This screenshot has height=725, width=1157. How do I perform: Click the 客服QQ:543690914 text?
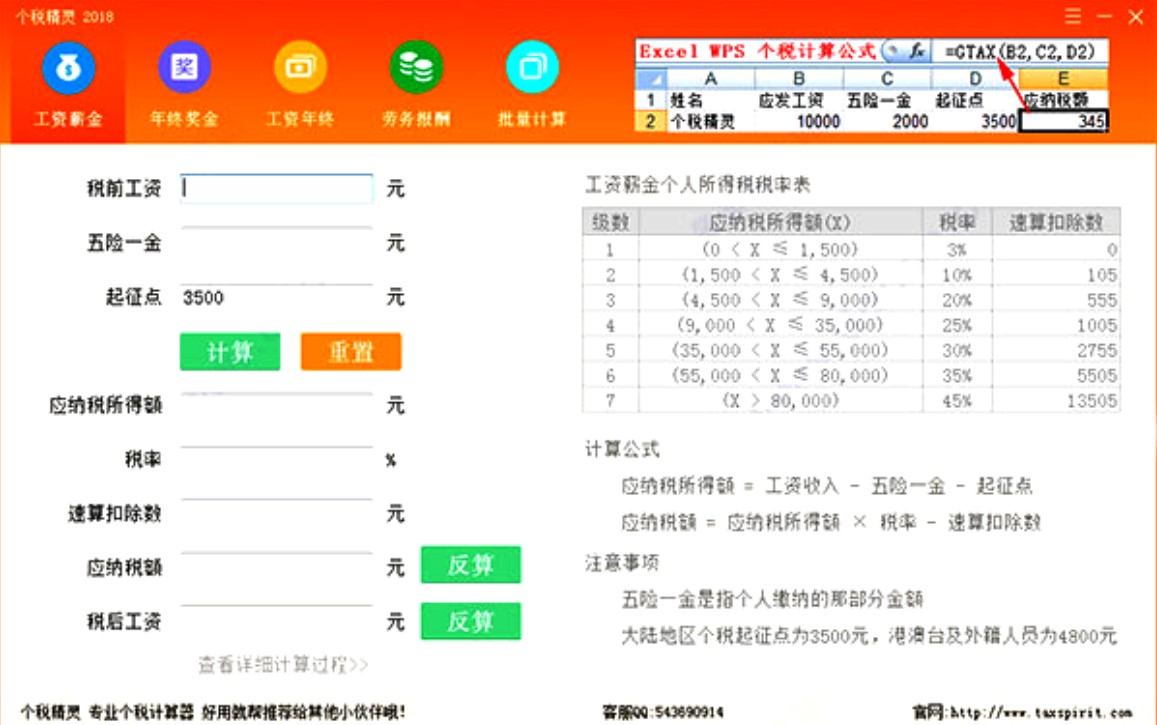pos(663,712)
